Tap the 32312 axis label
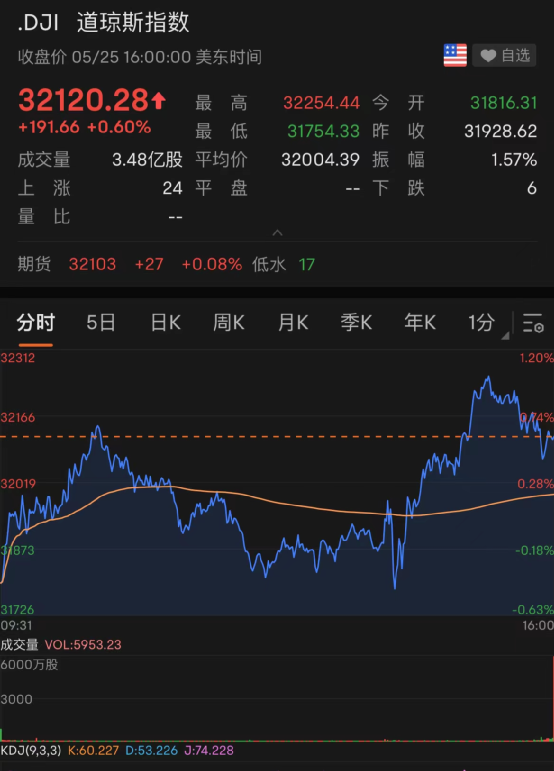554x771 pixels. (18, 358)
